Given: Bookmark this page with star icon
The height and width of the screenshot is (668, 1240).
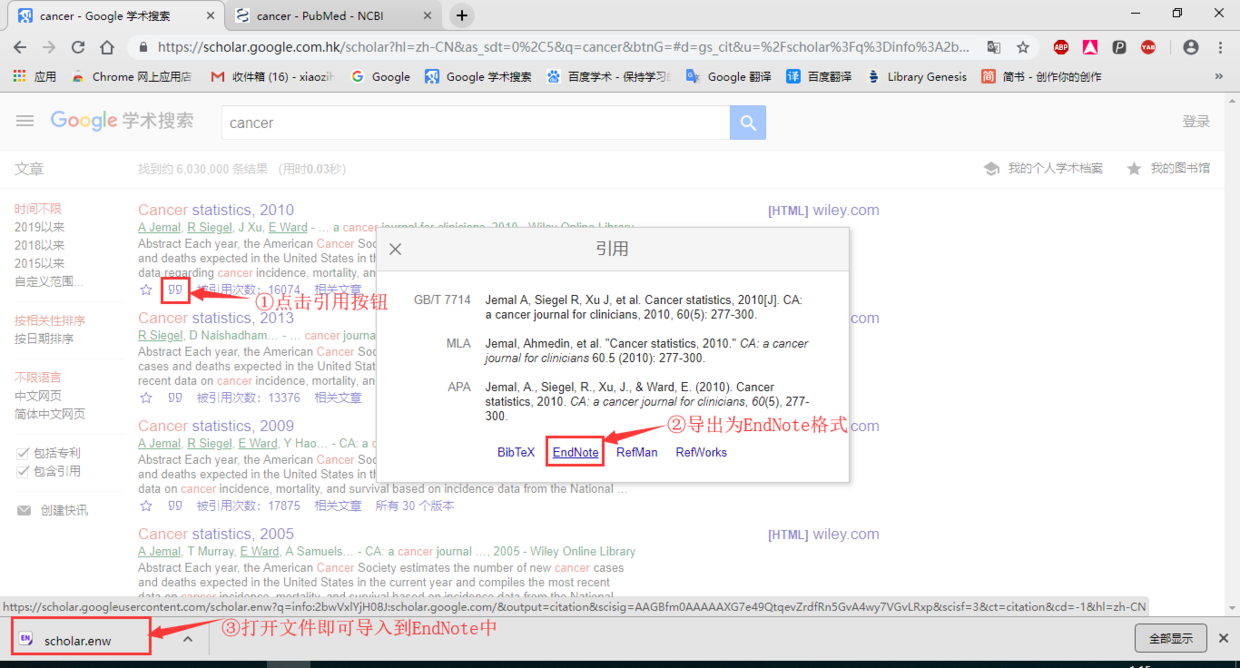Looking at the screenshot, I should coord(1023,47).
